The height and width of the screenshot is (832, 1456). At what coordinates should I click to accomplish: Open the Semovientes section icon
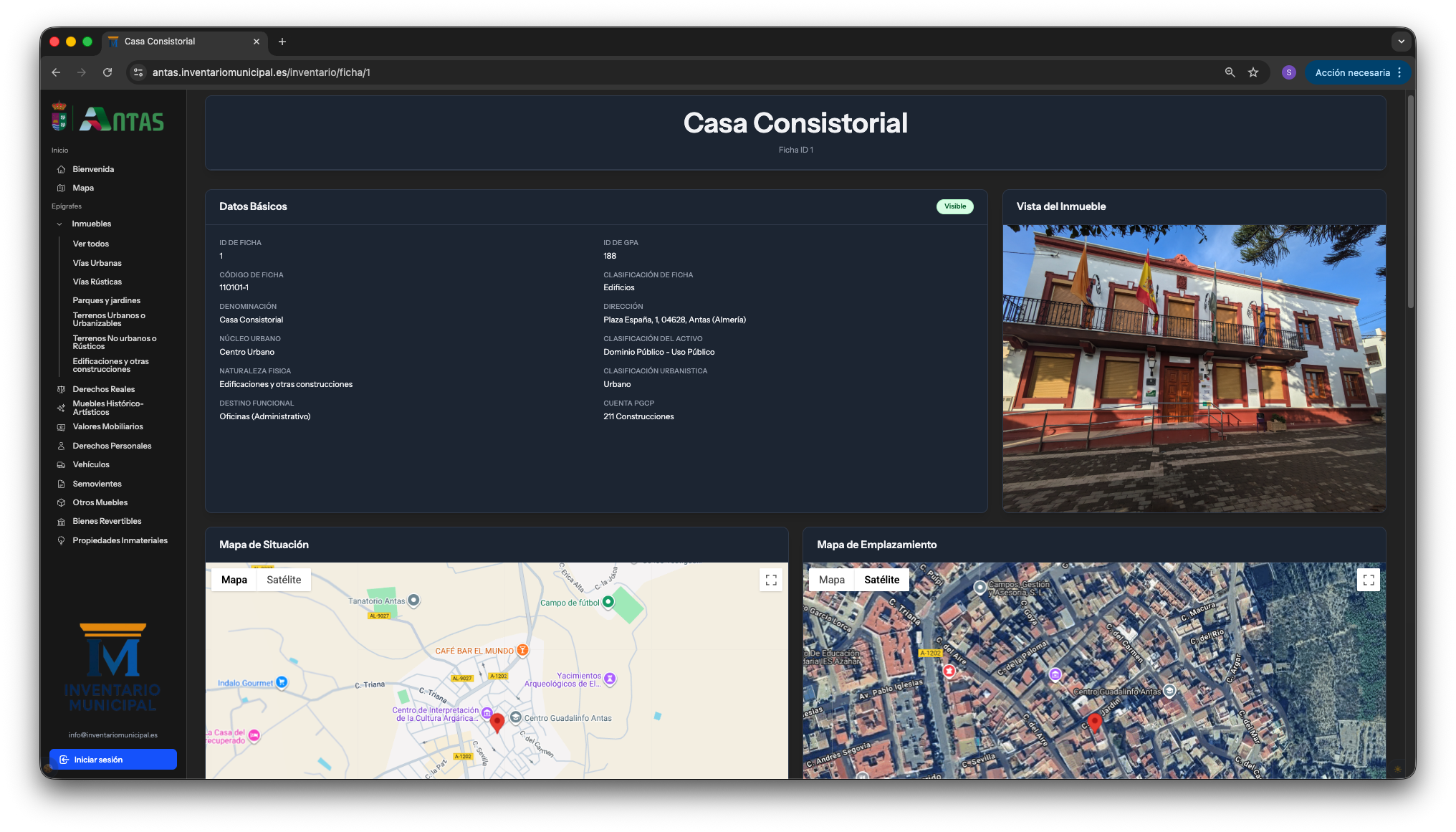(x=62, y=484)
